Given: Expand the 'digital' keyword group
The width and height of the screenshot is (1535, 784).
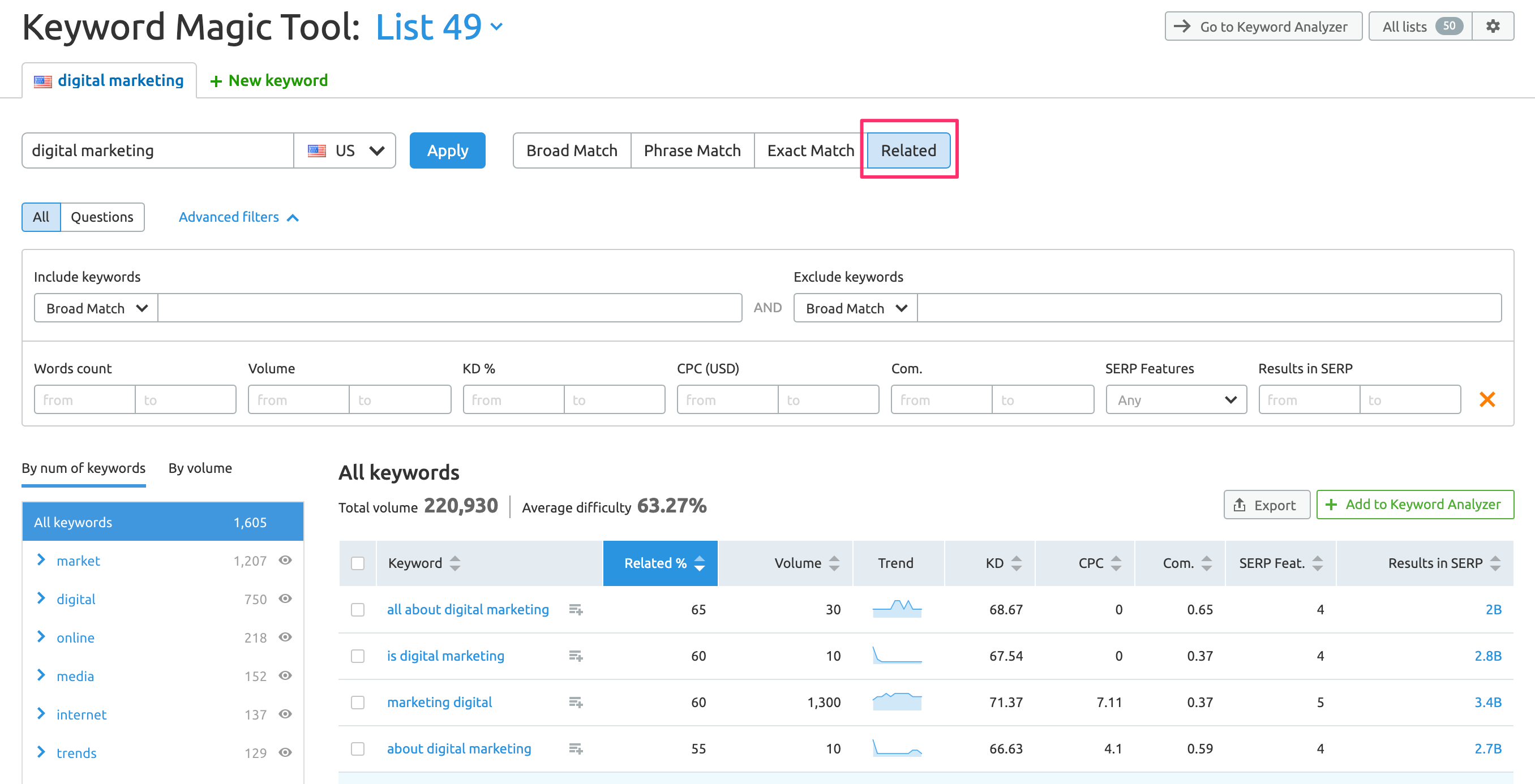Looking at the screenshot, I should [41, 598].
